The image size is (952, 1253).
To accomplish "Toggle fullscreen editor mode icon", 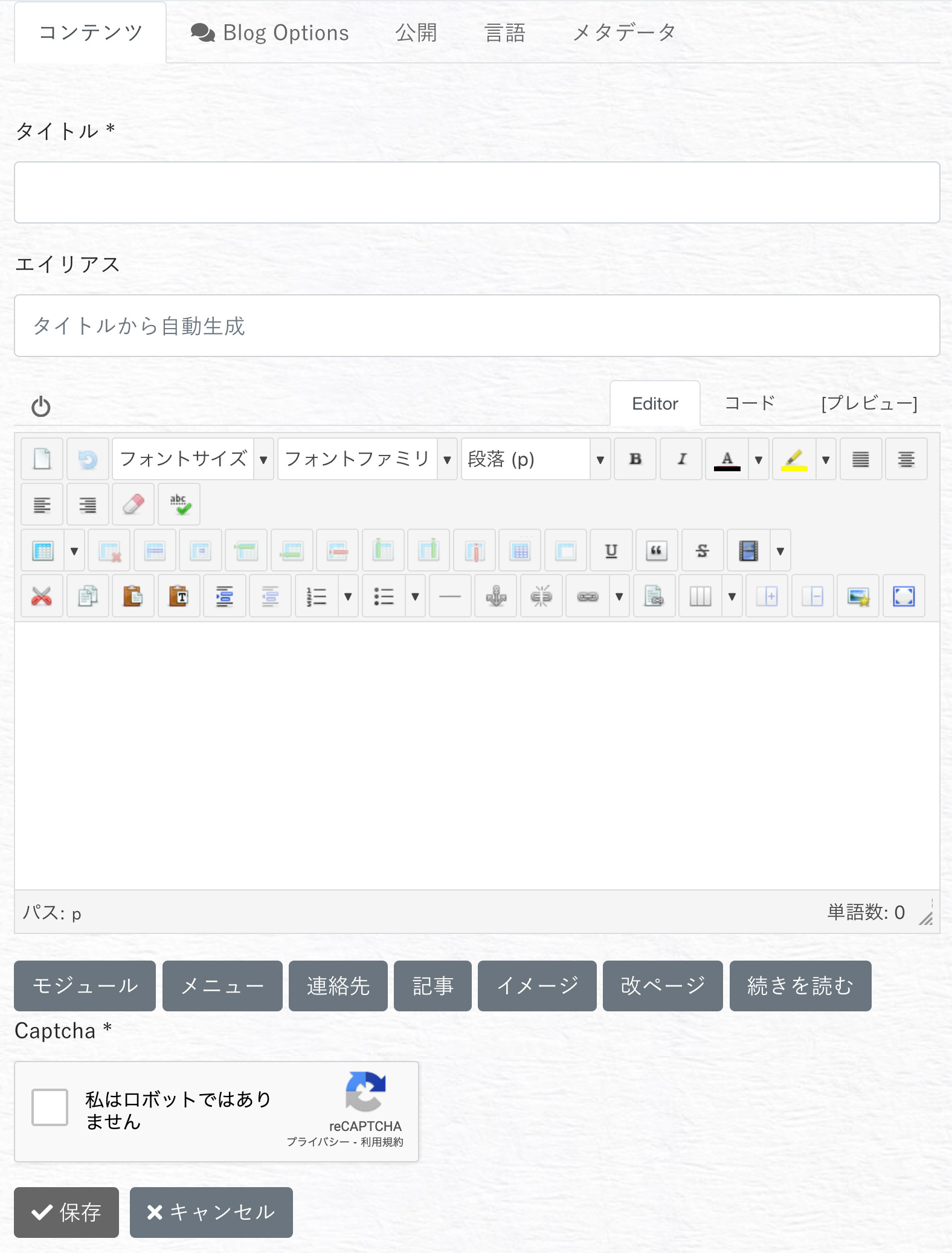I will point(904,597).
